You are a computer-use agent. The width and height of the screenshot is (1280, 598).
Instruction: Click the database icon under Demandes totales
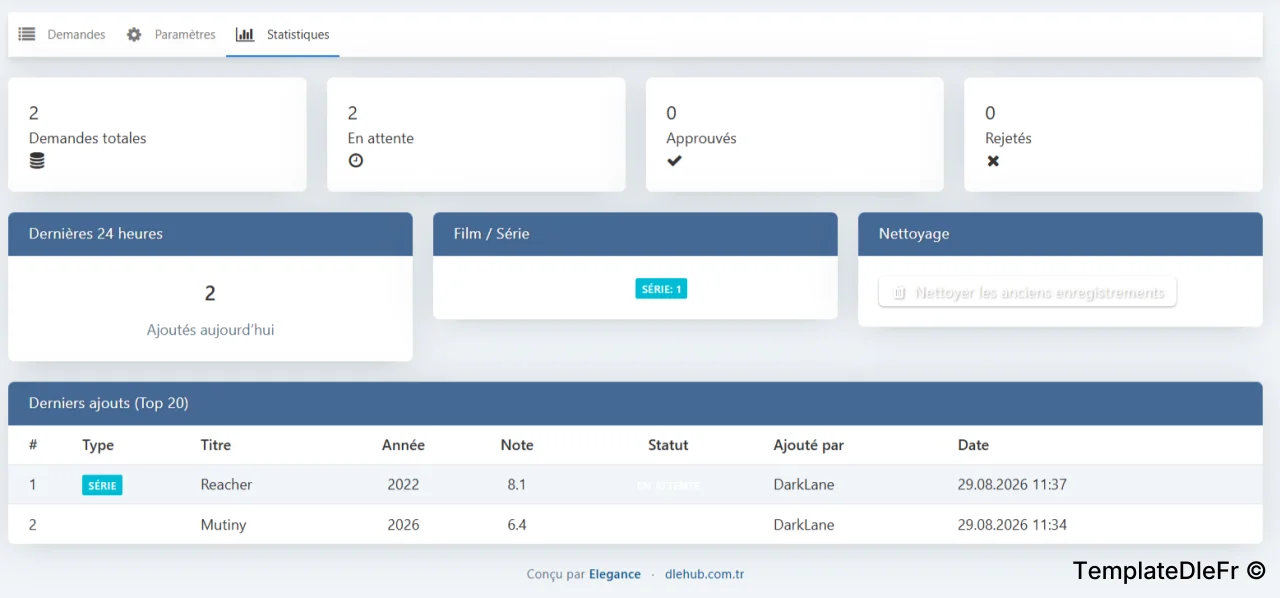click(37, 160)
